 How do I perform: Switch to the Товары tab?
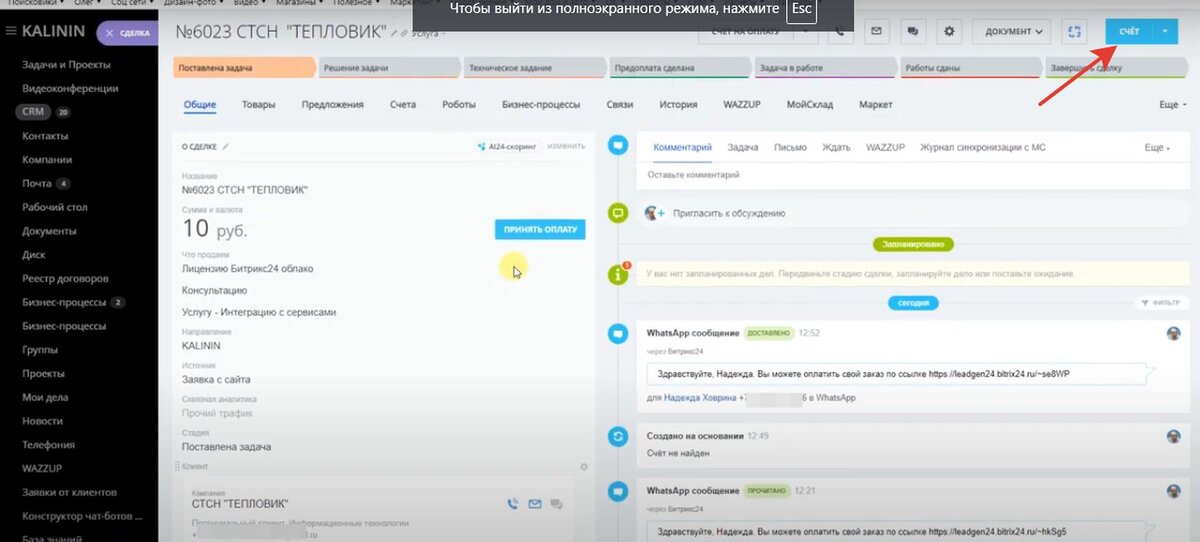[258, 104]
